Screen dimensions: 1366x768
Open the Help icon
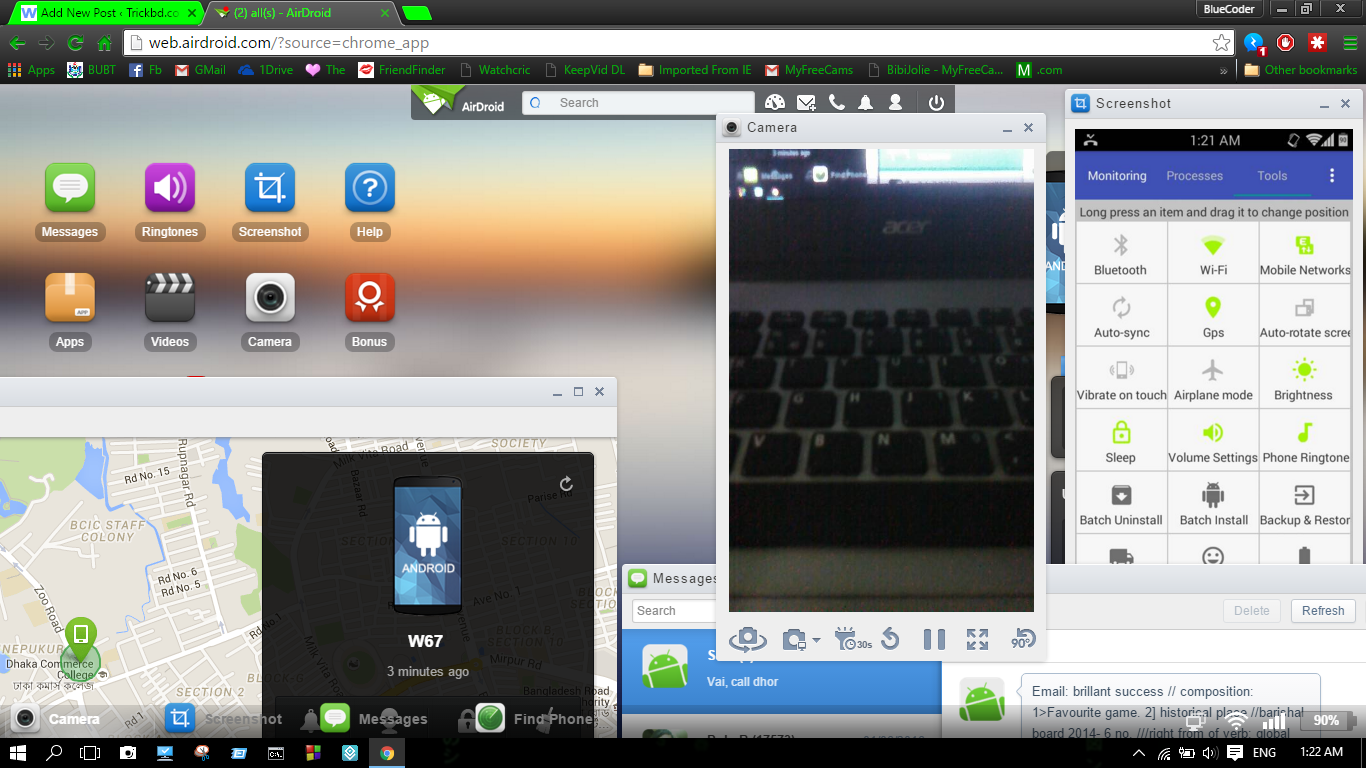pos(370,188)
